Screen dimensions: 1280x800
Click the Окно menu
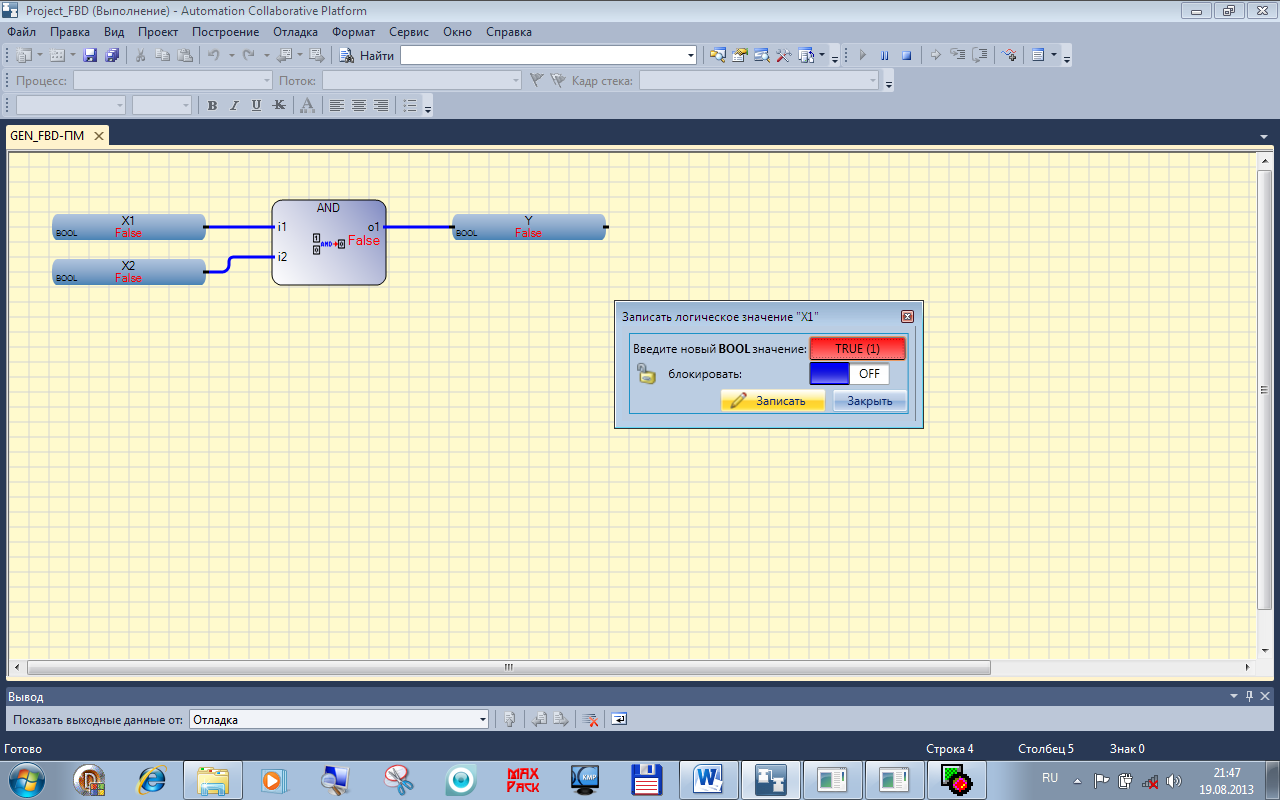tap(457, 32)
